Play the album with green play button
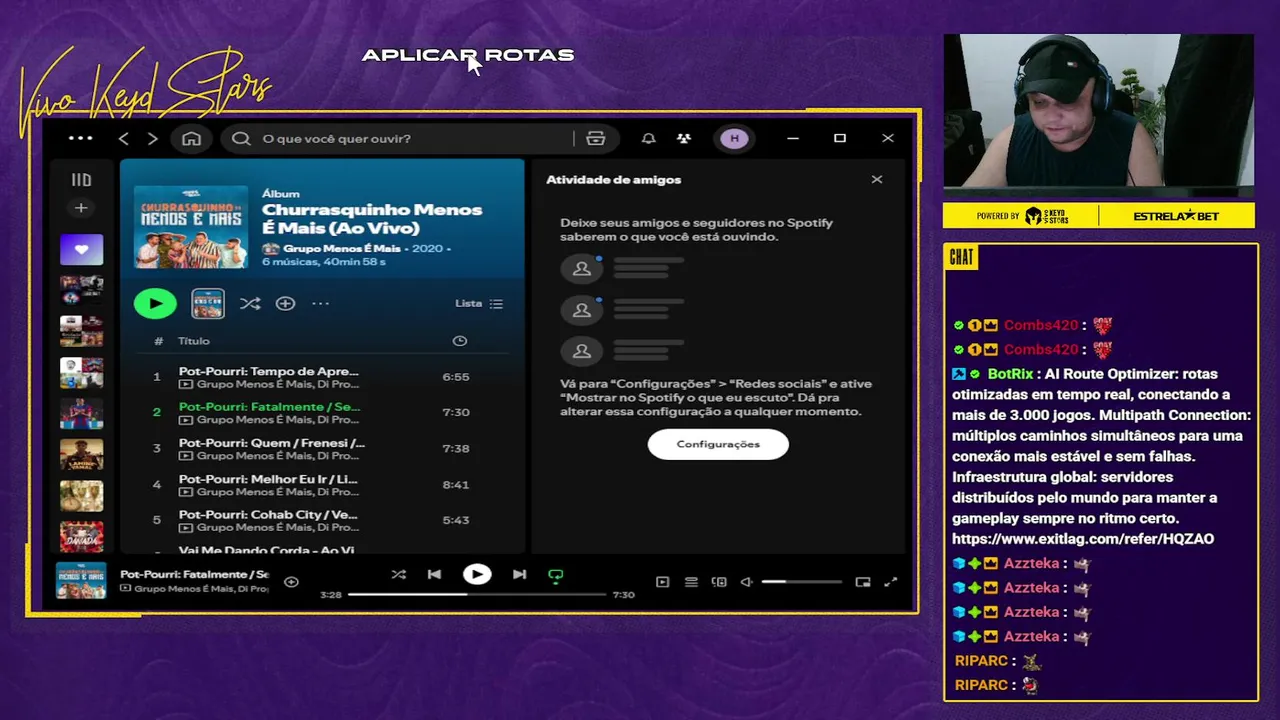 coord(155,303)
